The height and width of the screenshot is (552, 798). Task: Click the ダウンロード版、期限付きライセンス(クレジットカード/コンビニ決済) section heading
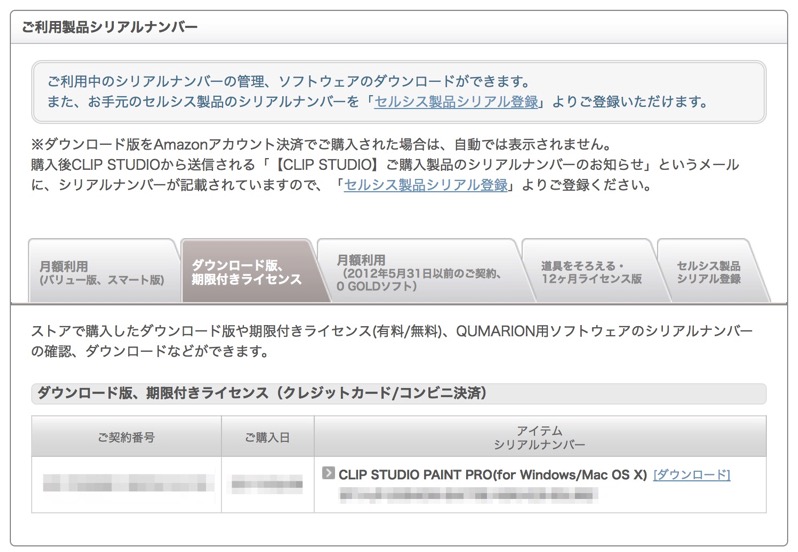coord(262,393)
